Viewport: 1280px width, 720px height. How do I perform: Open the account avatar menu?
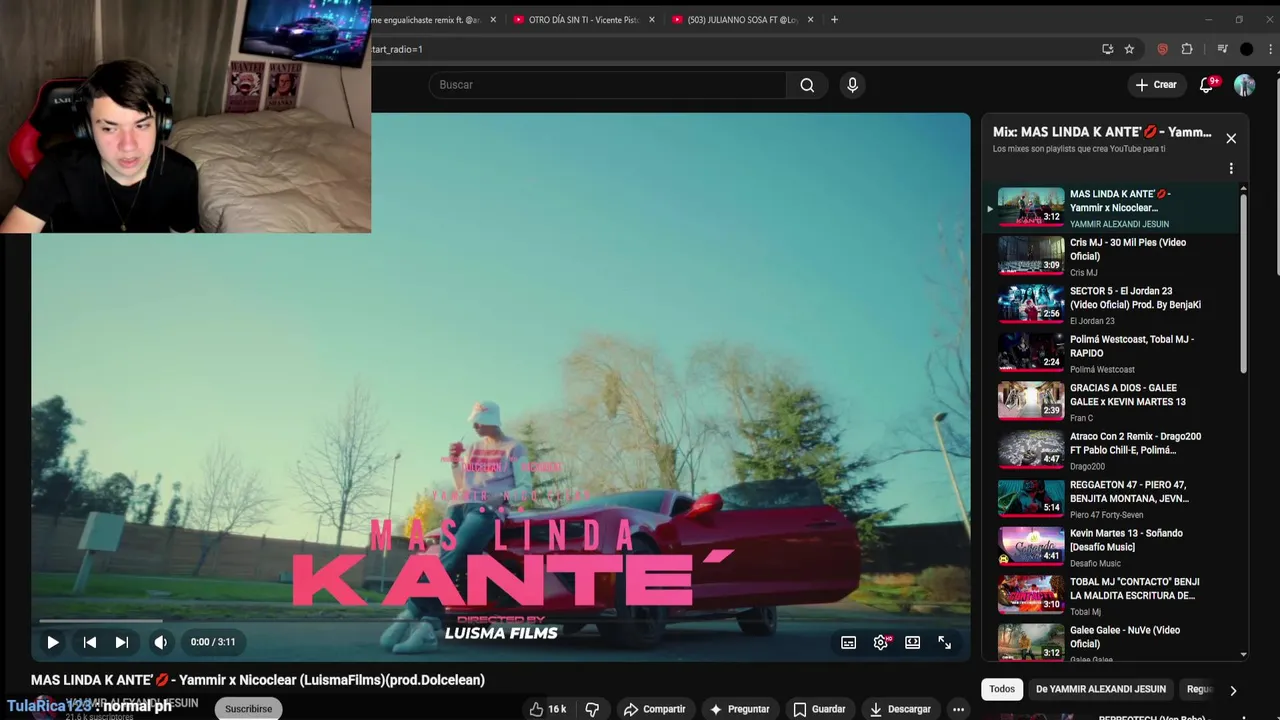1244,85
